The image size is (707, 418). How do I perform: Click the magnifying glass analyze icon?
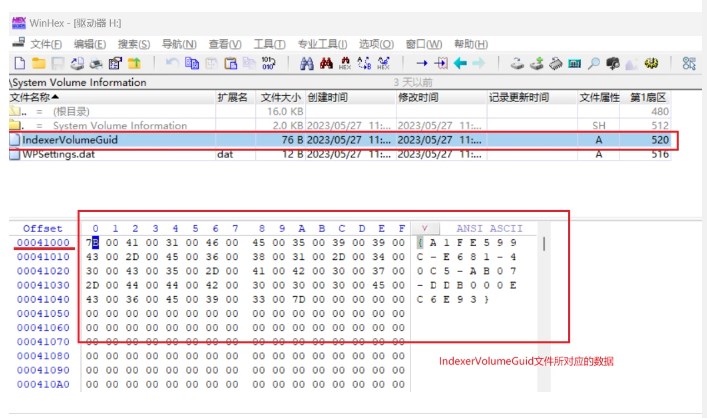(594, 64)
